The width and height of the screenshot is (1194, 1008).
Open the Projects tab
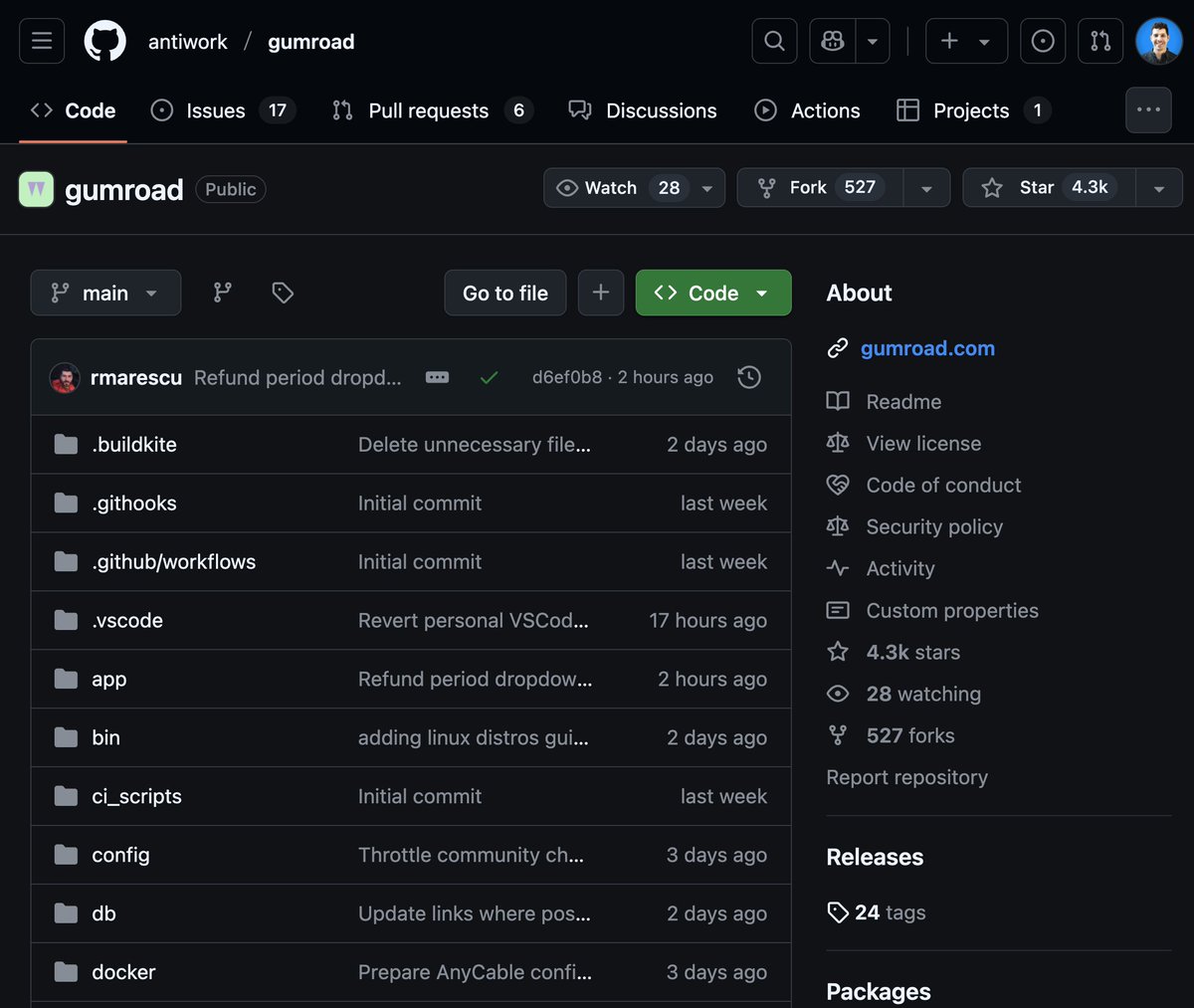pos(973,110)
